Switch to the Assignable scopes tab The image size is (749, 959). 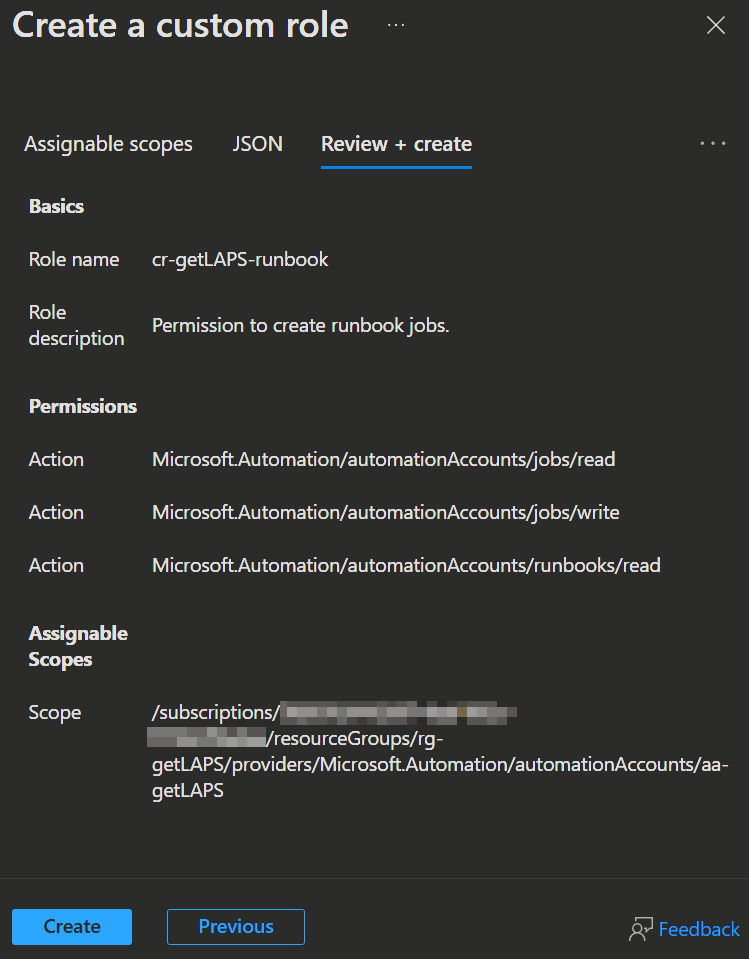click(x=108, y=144)
